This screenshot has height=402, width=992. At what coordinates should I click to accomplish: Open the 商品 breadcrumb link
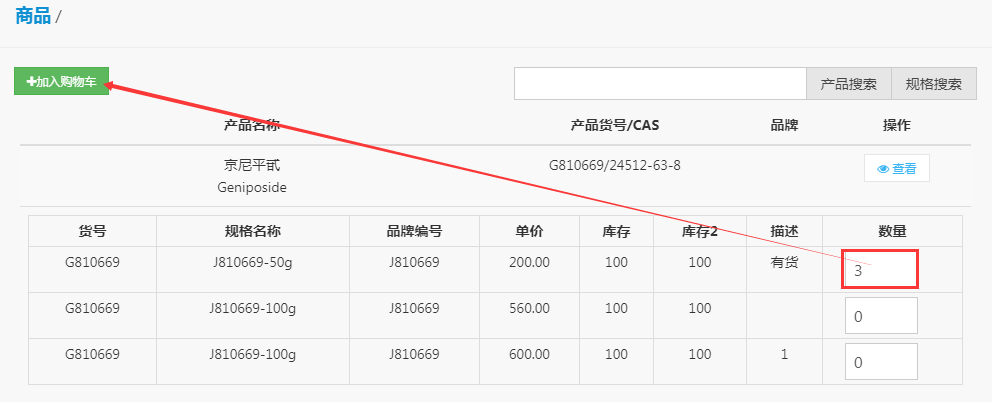point(33,15)
